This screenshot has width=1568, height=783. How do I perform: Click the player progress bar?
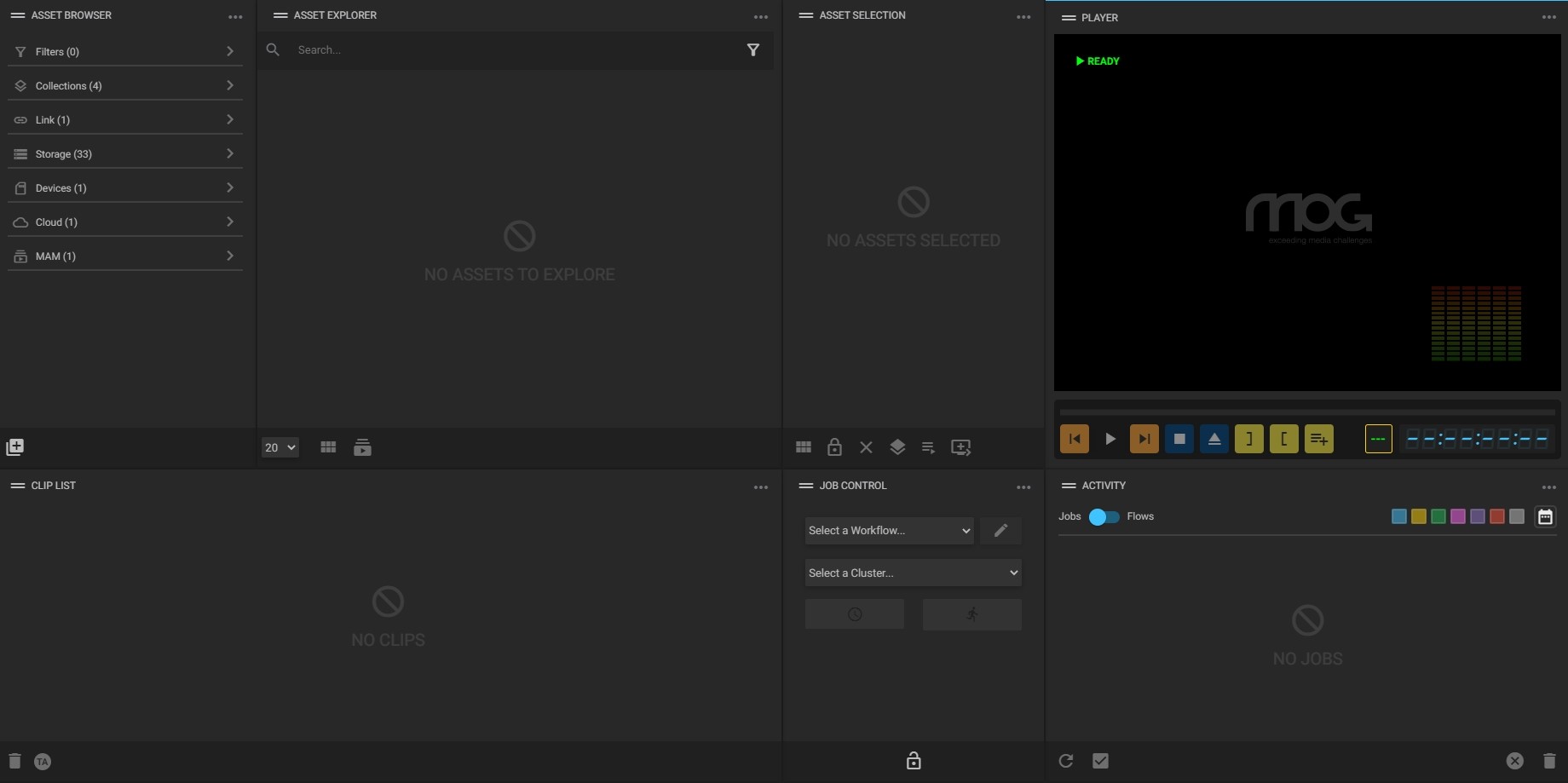(x=1307, y=412)
